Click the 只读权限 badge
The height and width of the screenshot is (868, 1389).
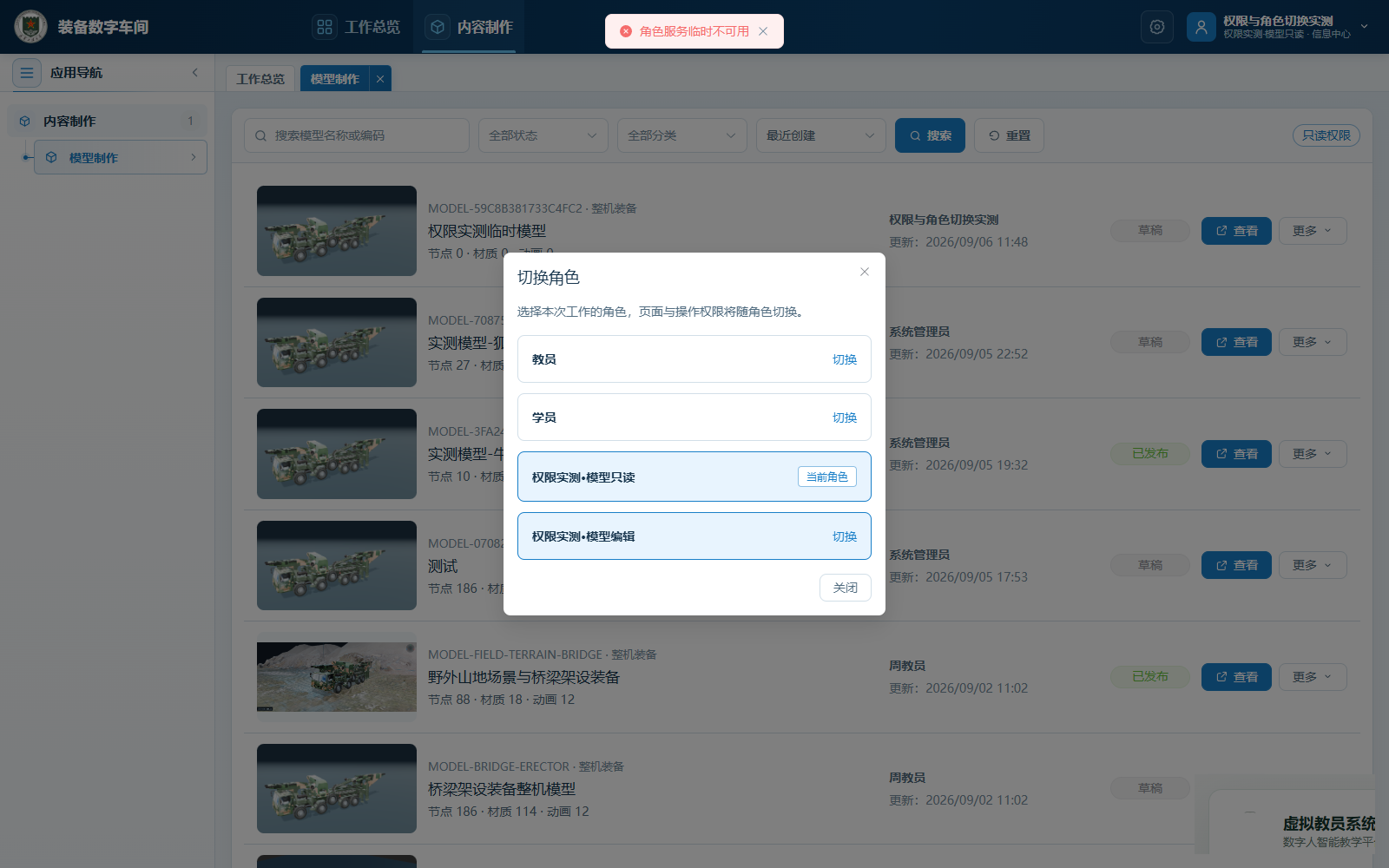tap(1326, 135)
